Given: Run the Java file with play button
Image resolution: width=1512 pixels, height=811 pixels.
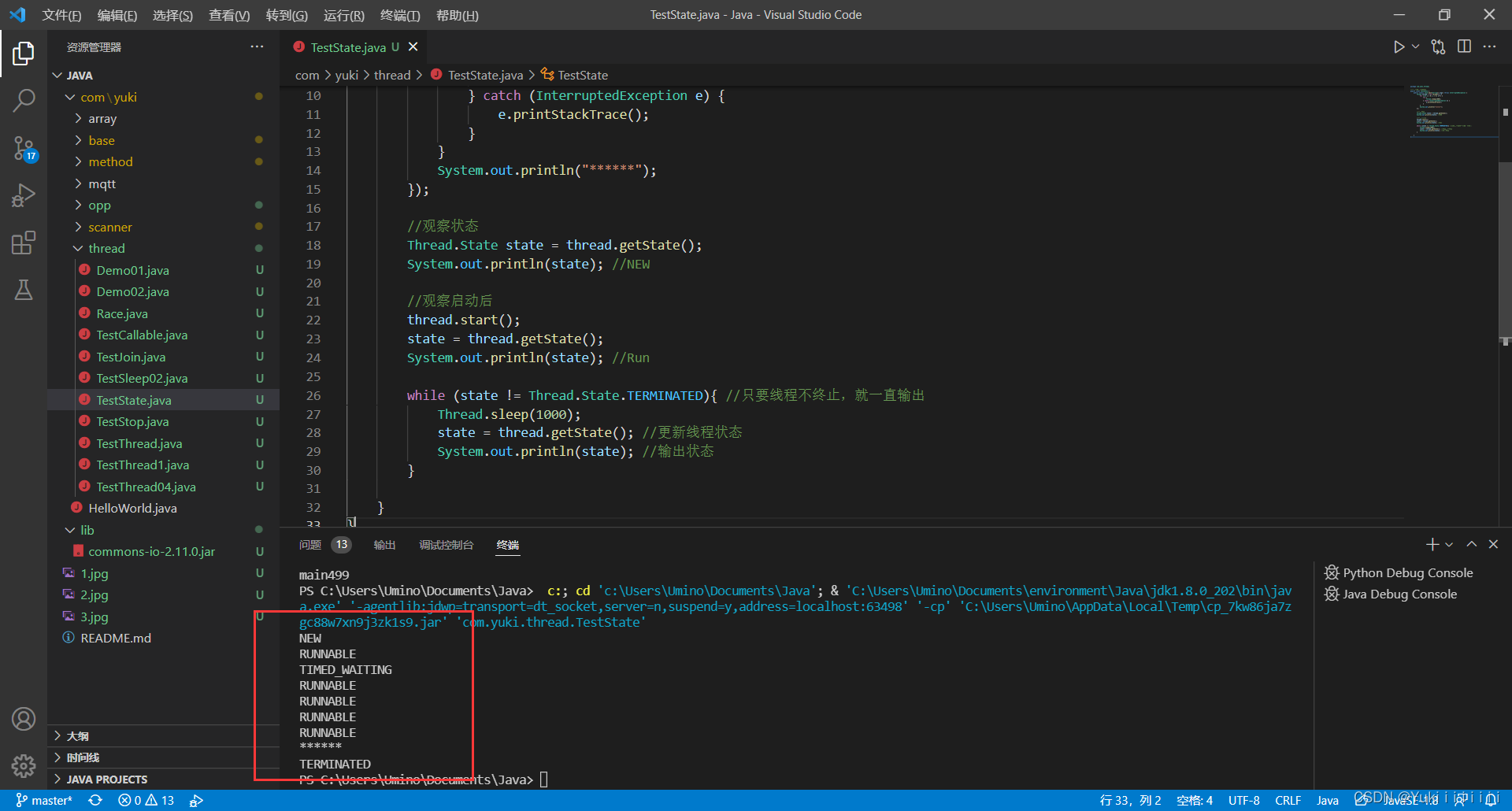Looking at the screenshot, I should 1399,47.
